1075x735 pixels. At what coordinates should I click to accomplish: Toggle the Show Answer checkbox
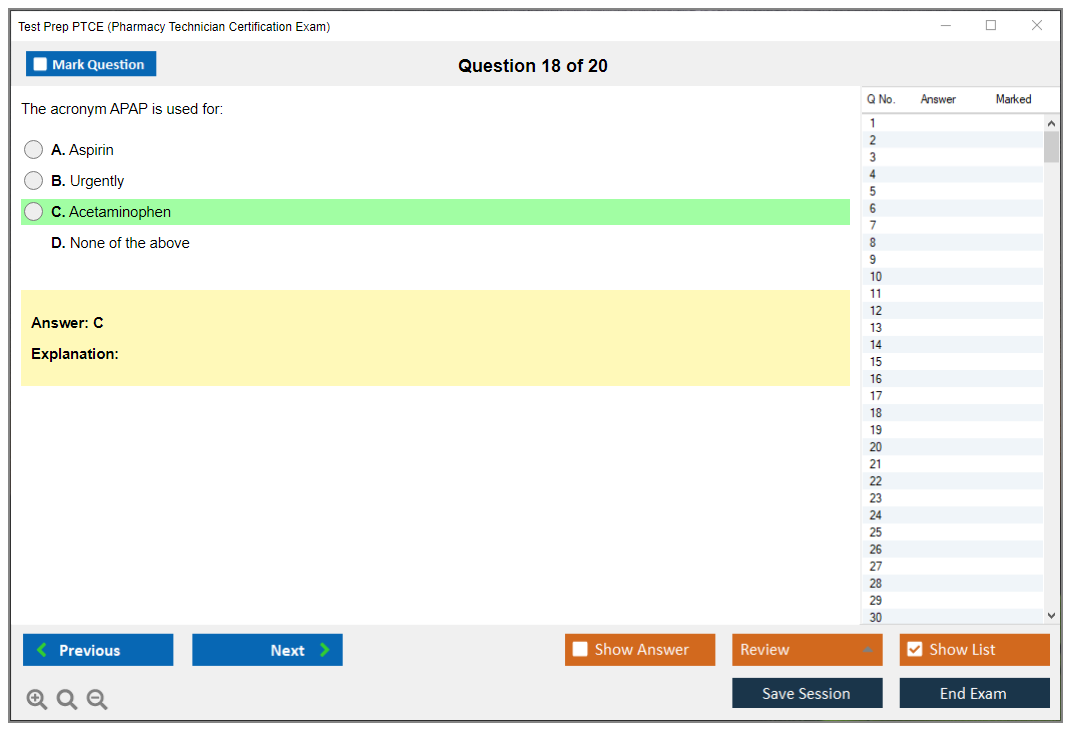(x=580, y=650)
